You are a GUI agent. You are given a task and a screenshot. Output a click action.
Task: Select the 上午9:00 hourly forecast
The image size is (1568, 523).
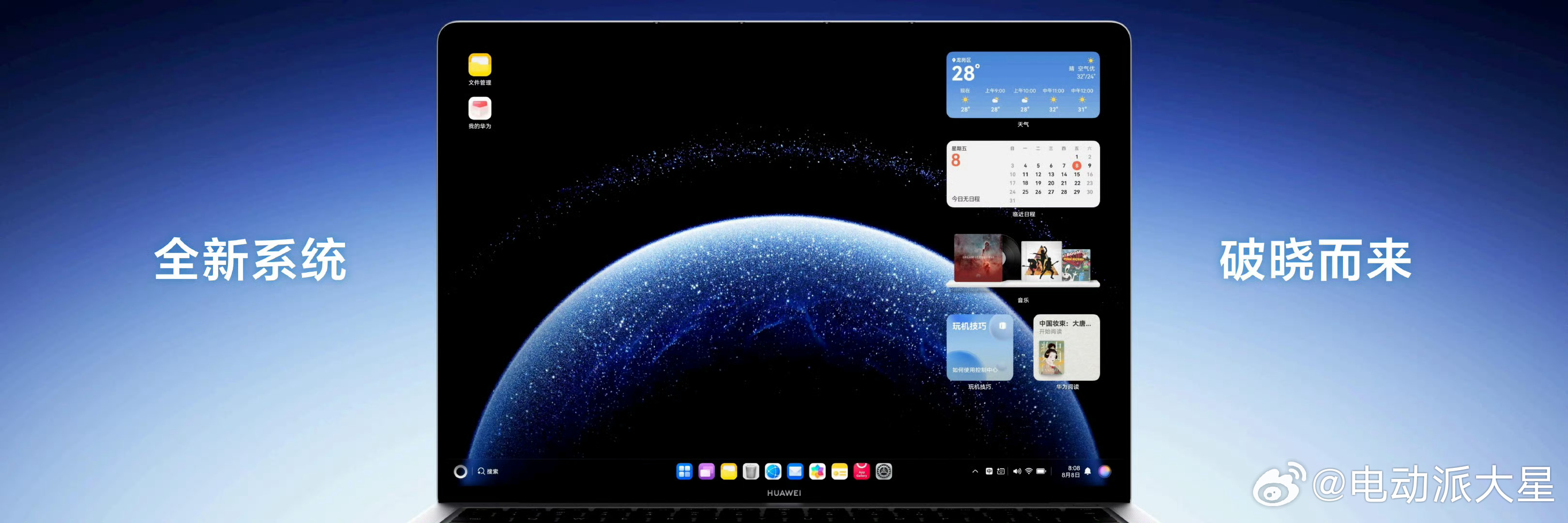(x=995, y=100)
